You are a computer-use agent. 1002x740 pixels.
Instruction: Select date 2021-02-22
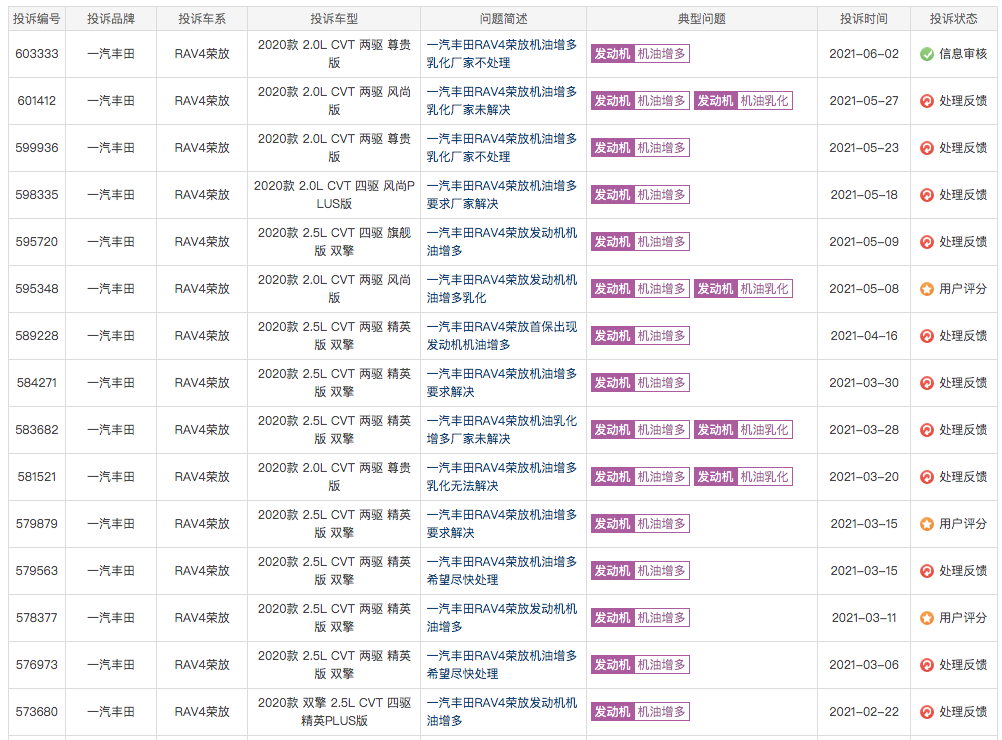[x=864, y=712]
